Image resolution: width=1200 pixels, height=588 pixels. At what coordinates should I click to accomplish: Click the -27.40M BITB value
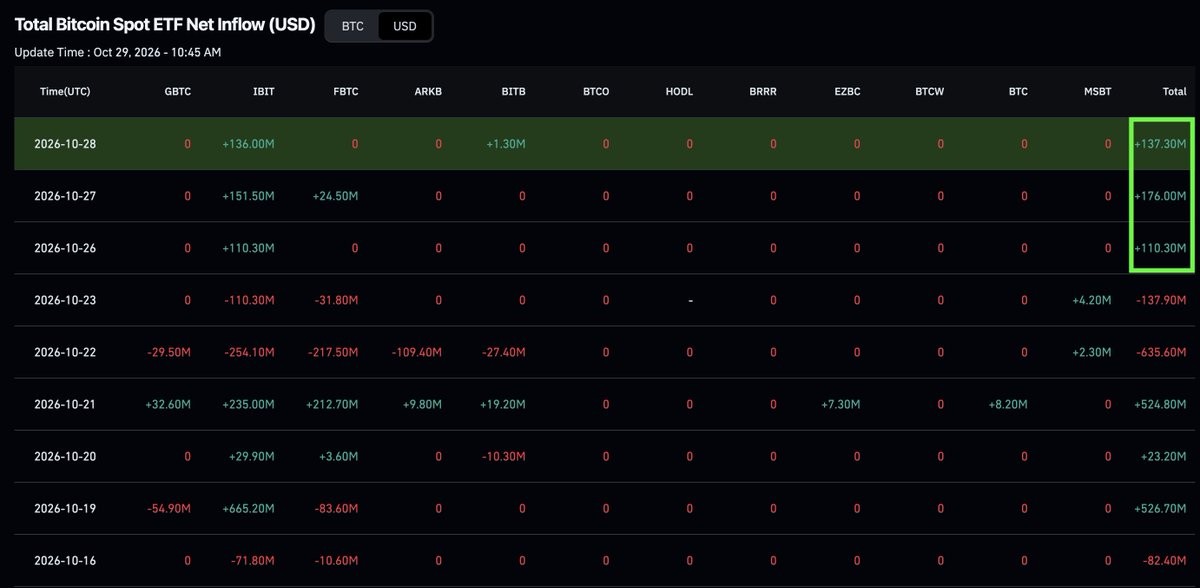click(504, 352)
